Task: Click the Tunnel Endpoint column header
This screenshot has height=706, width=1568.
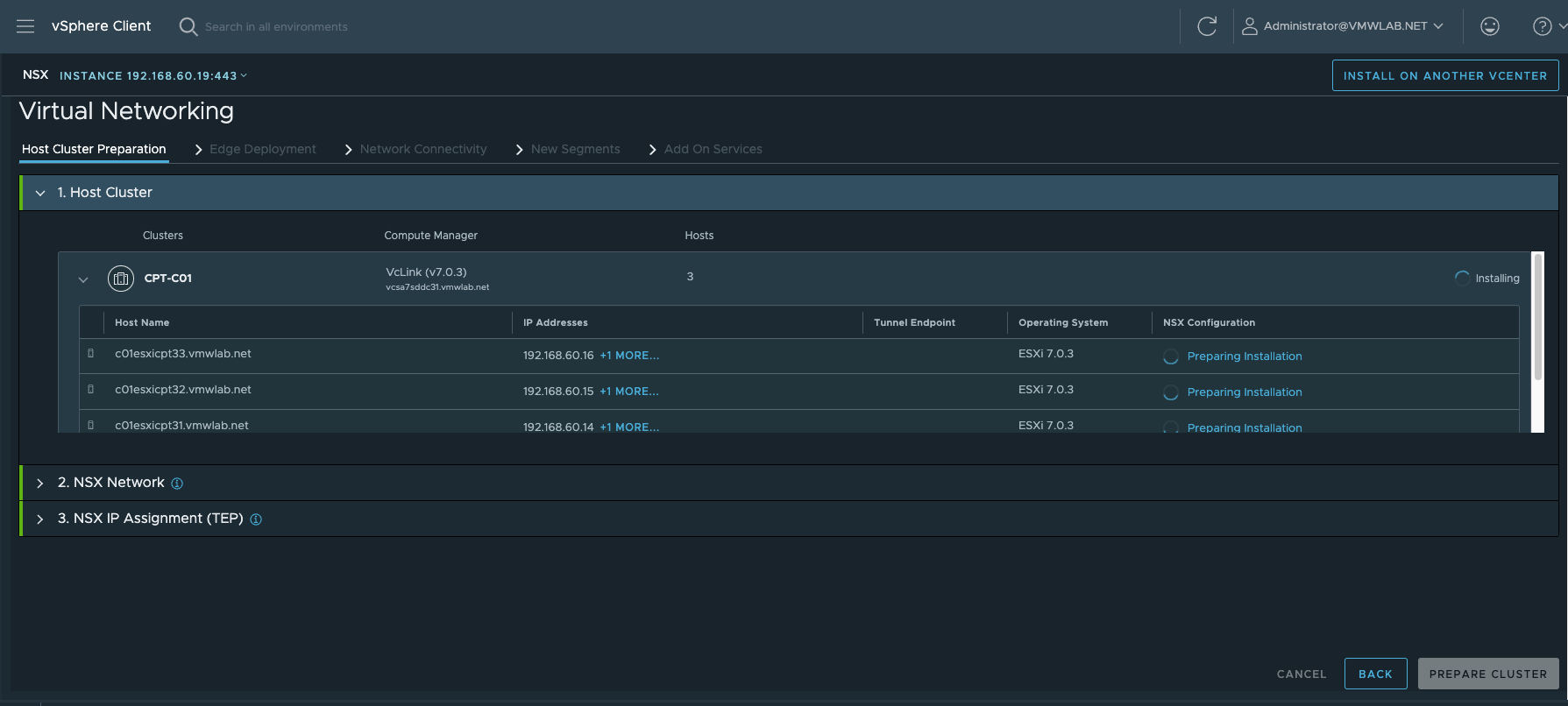Action: [x=914, y=322]
